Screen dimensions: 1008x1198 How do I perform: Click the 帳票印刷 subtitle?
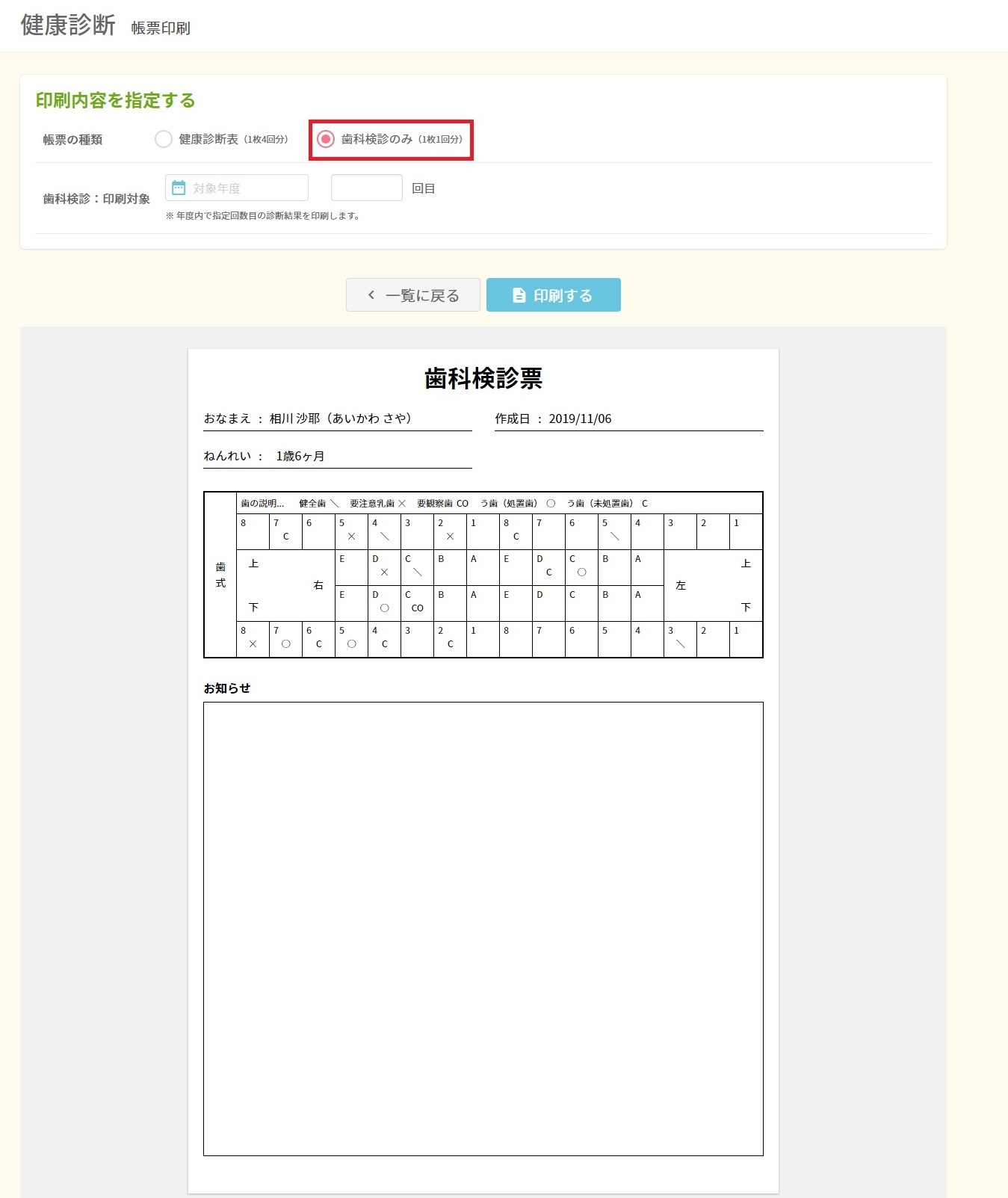click(x=161, y=28)
